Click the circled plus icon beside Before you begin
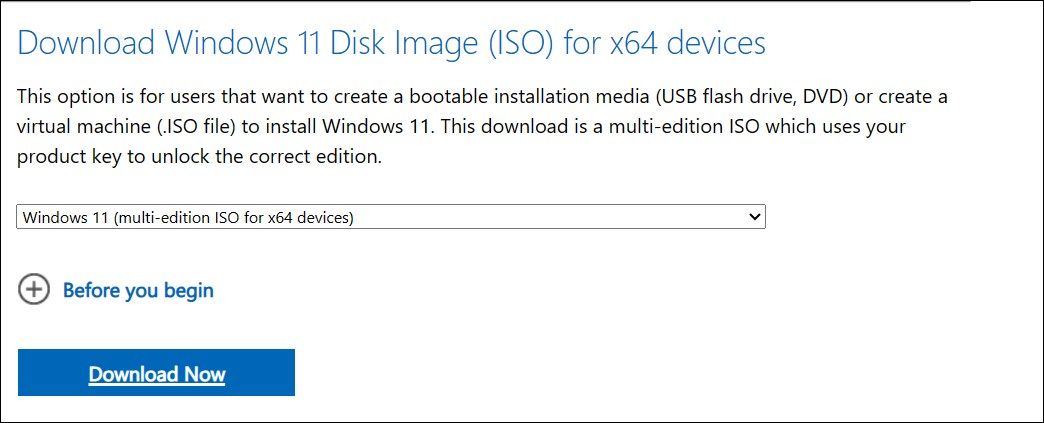 pyautogui.click(x=34, y=290)
